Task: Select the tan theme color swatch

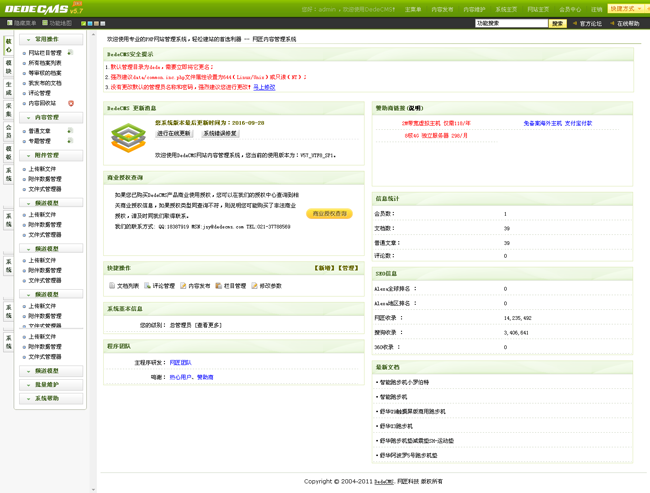Action: pyautogui.click(x=97, y=23)
